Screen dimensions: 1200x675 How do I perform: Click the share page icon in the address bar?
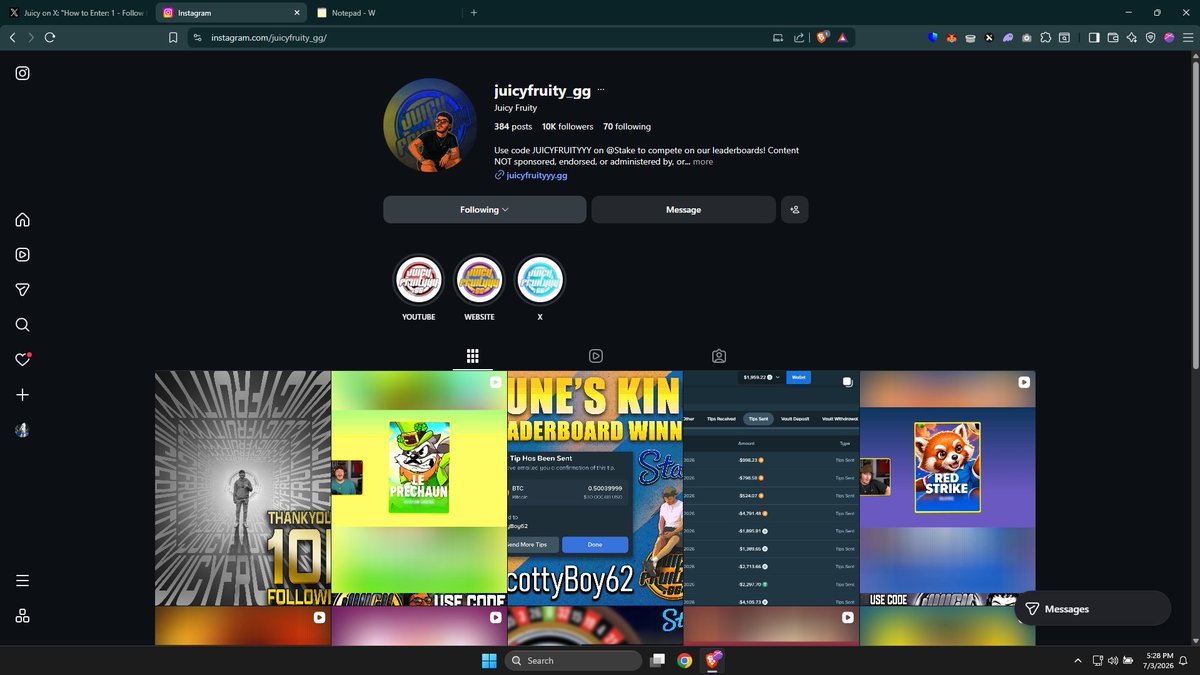pyautogui.click(x=799, y=37)
